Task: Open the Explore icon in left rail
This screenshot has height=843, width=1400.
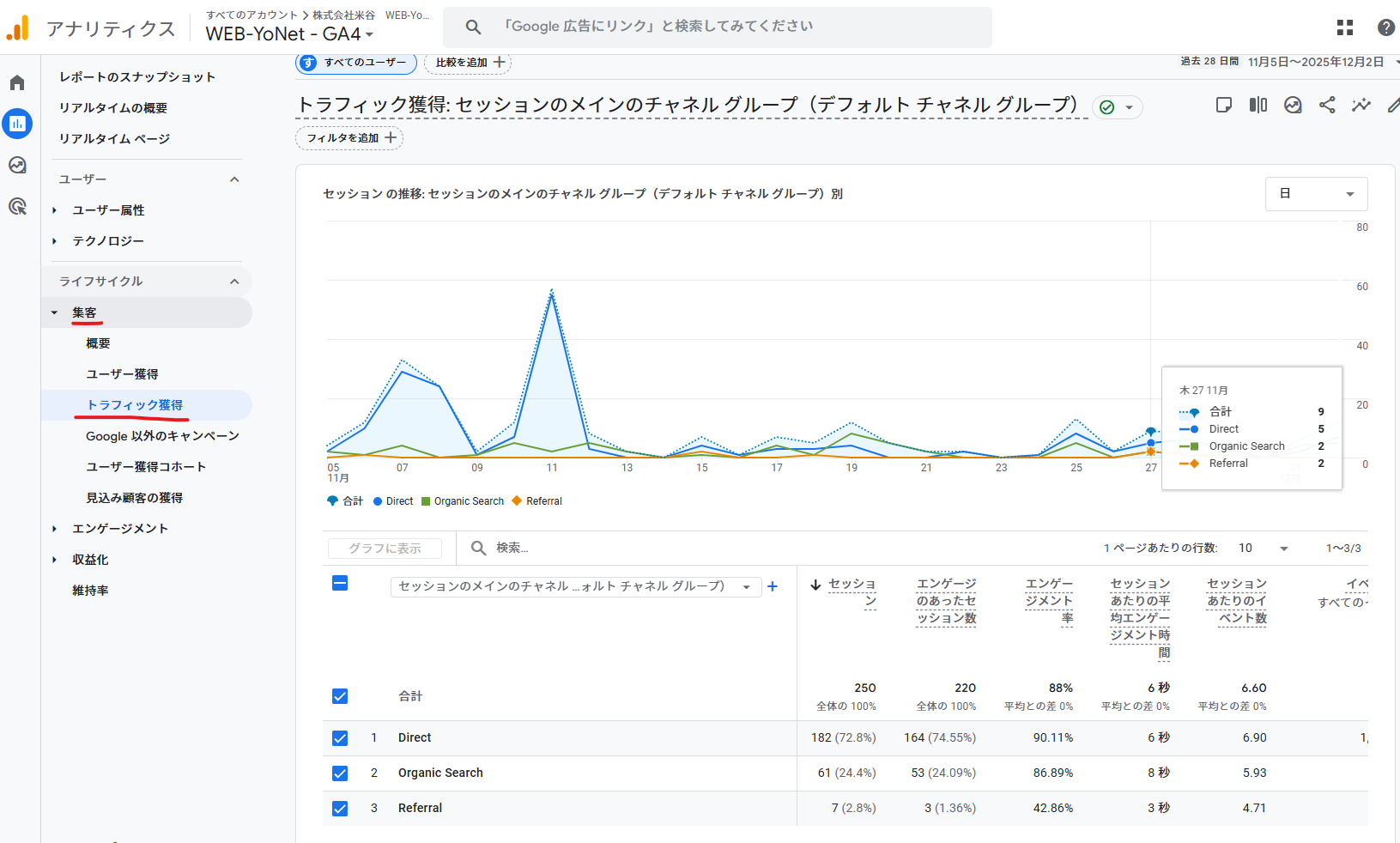Action: (17, 165)
